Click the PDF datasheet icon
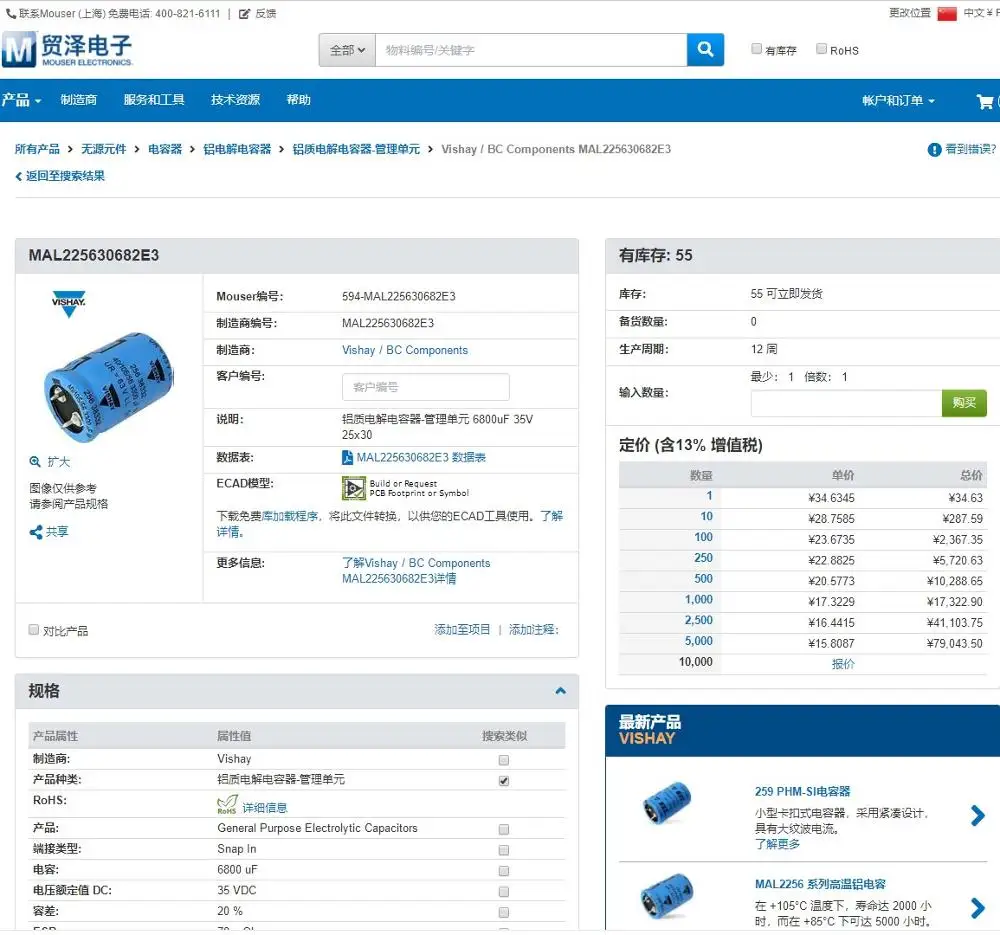Image resolution: width=1000 pixels, height=935 pixels. point(347,457)
